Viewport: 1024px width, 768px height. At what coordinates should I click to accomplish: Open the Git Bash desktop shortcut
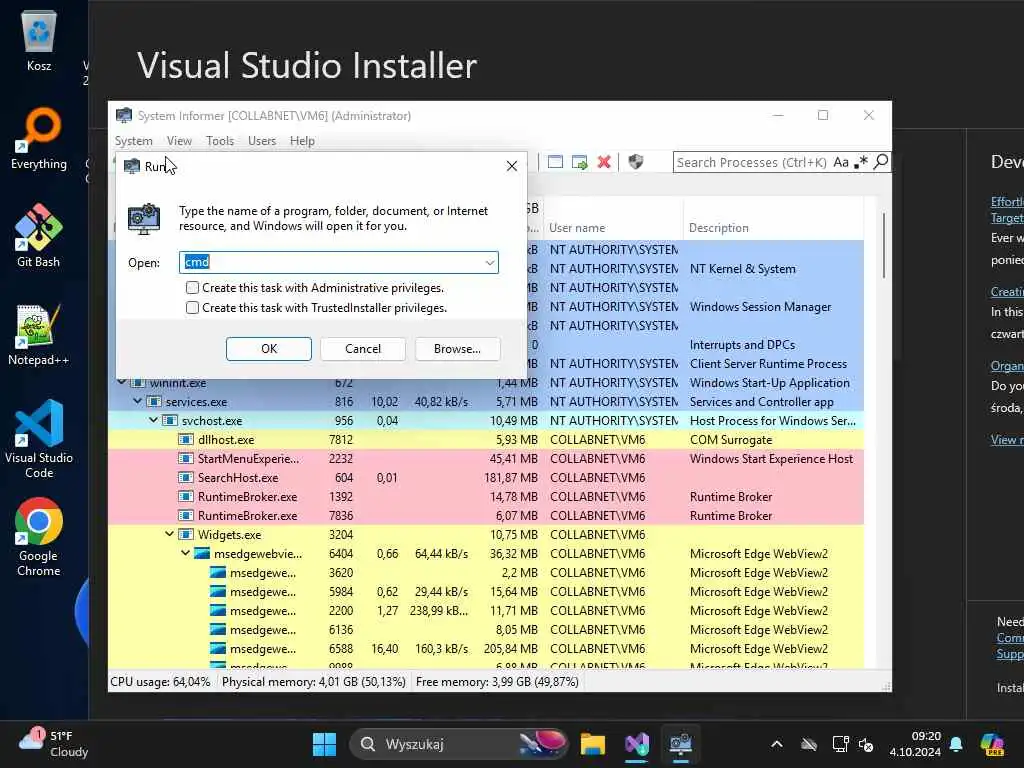click(39, 236)
